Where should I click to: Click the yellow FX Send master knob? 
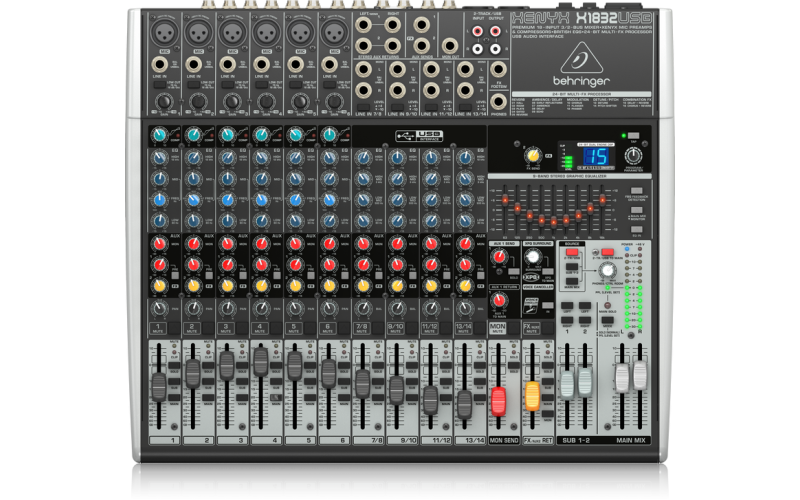[533, 155]
